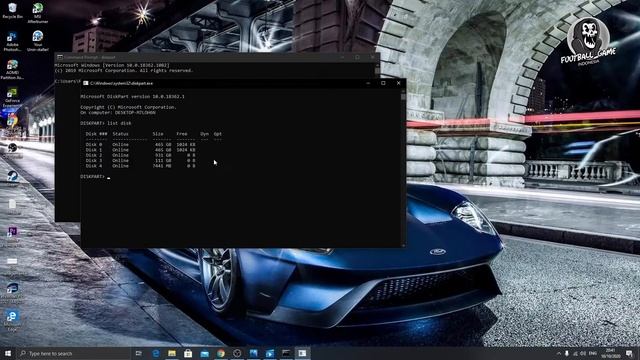Open MSI Afterburner desktop shortcut
The width and height of the screenshot is (640, 360).
click(x=38, y=12)
